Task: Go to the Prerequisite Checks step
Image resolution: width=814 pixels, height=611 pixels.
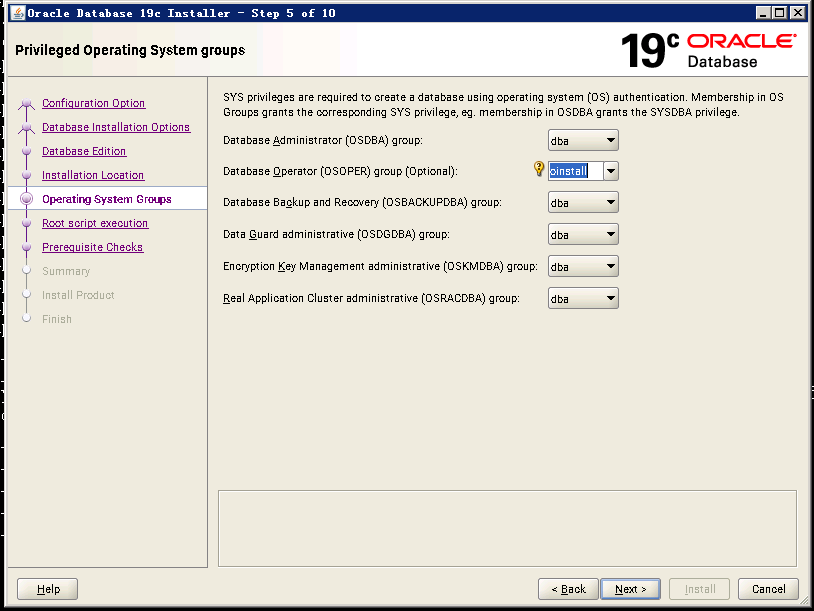Action: 92,247
